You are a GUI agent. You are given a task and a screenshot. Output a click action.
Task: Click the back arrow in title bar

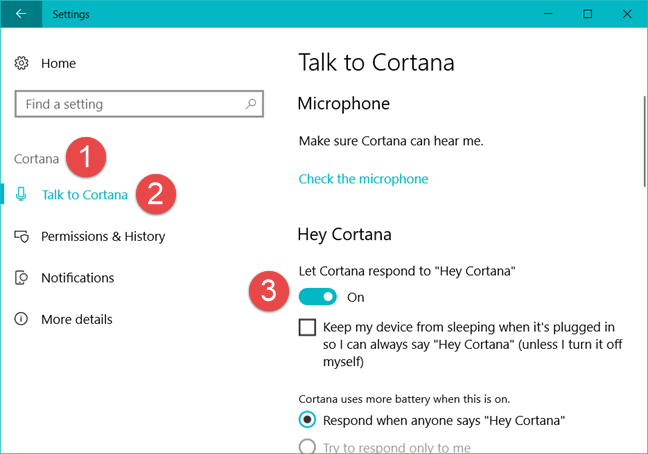coord(21,14)
